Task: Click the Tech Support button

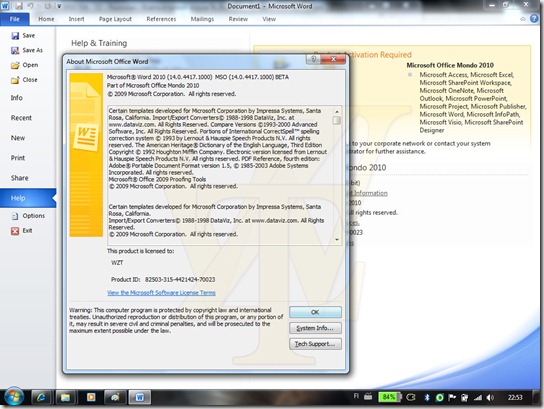Action: tap(315, 344)
